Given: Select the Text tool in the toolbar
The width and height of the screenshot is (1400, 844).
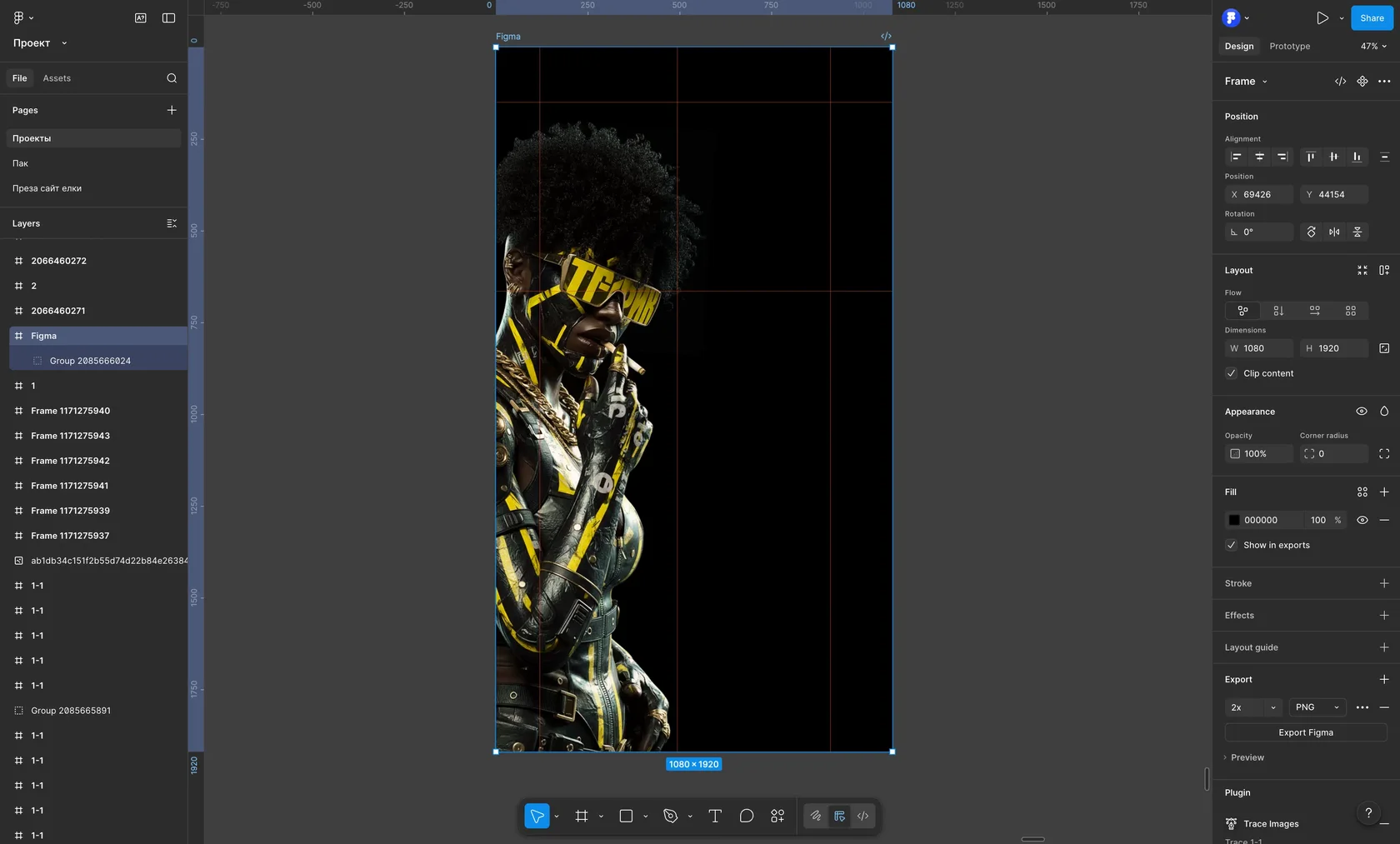Looking at the screenshot, I should (714, 817).
